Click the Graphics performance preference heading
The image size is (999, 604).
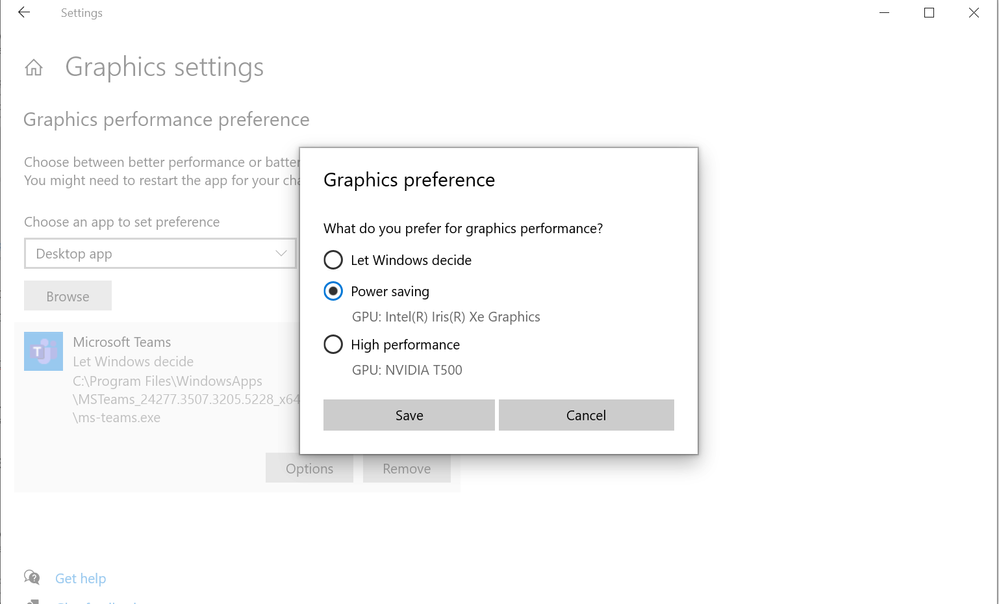(166, 120)
